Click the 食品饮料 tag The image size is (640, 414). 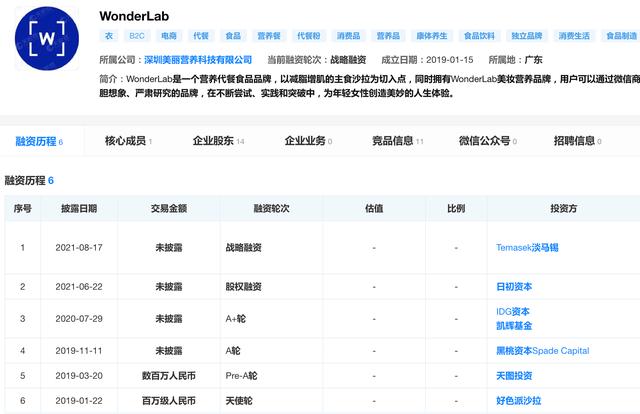(479, 36)
